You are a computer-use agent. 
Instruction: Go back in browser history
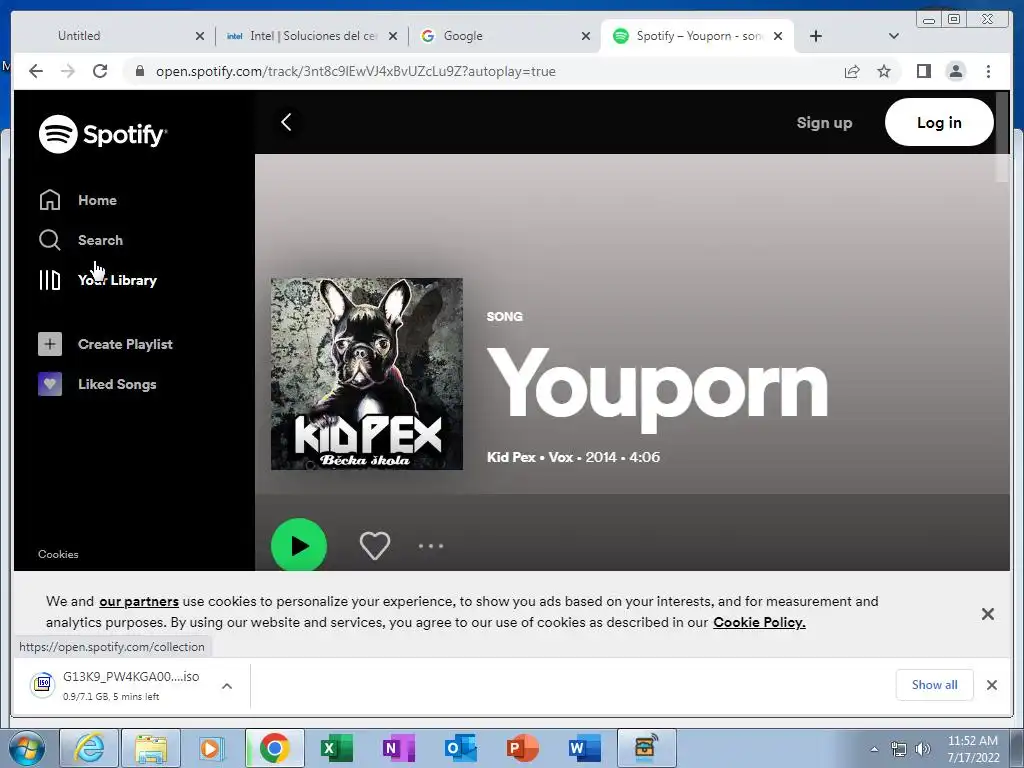click(36, 71)
